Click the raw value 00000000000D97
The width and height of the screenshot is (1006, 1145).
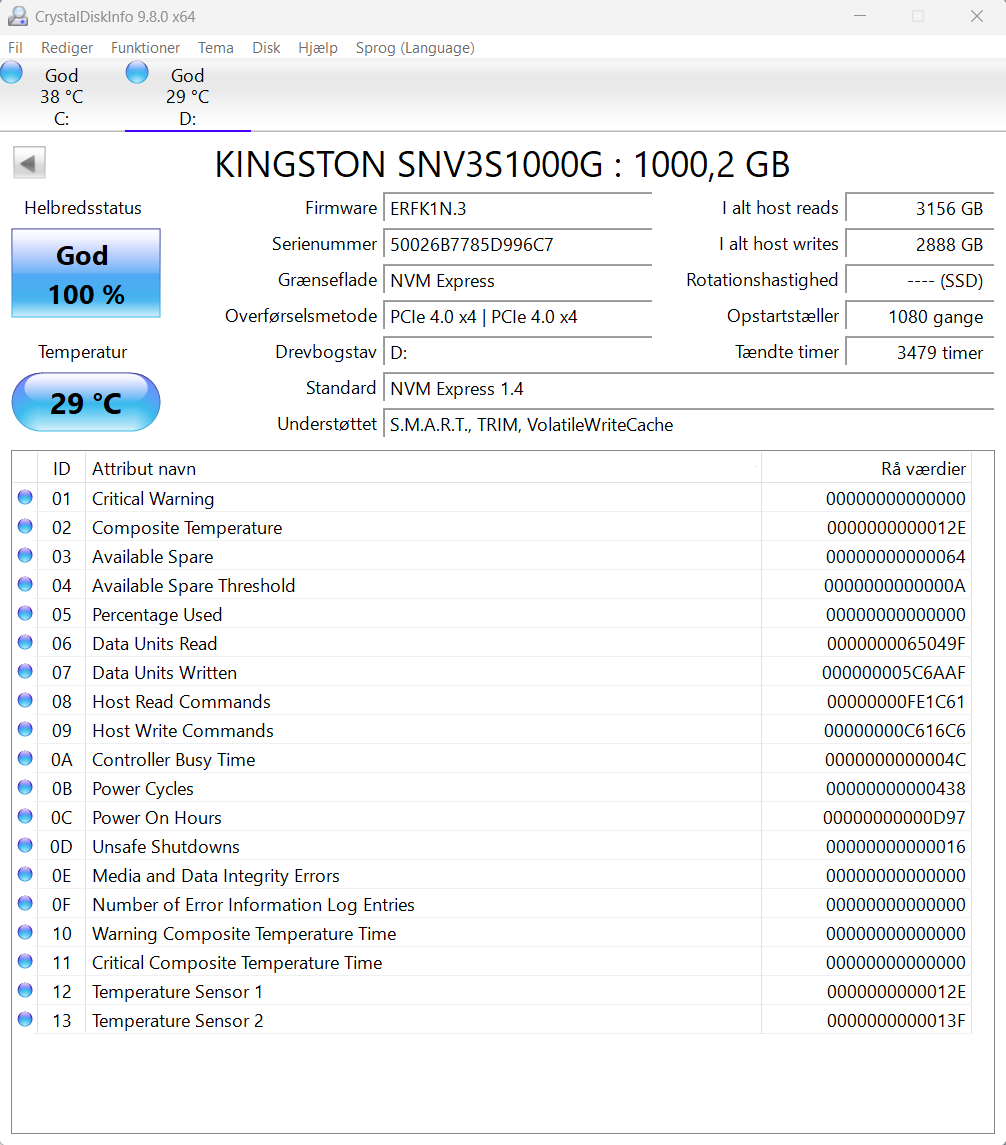pyautogui.click(x=894, y=818)
